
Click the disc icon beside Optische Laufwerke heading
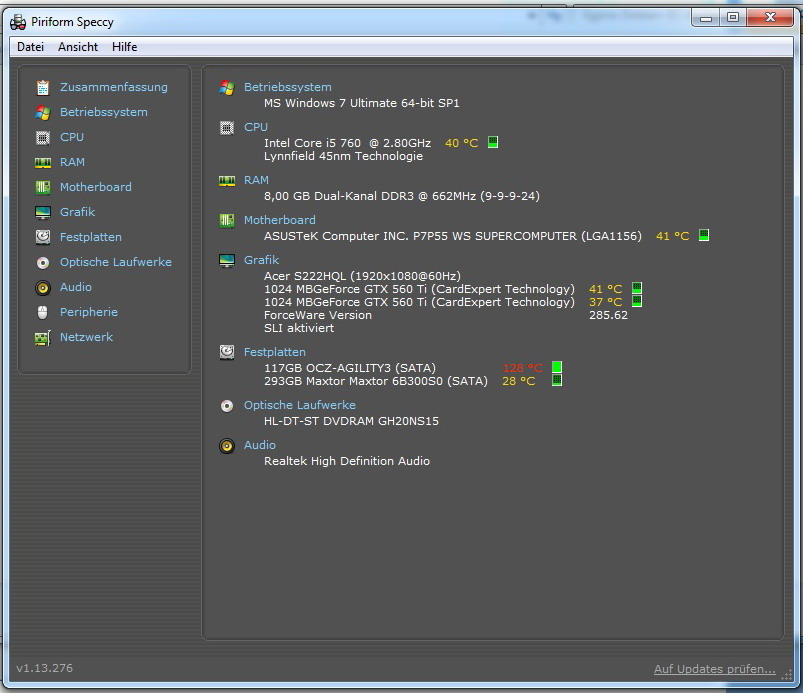tap(227, 406)
